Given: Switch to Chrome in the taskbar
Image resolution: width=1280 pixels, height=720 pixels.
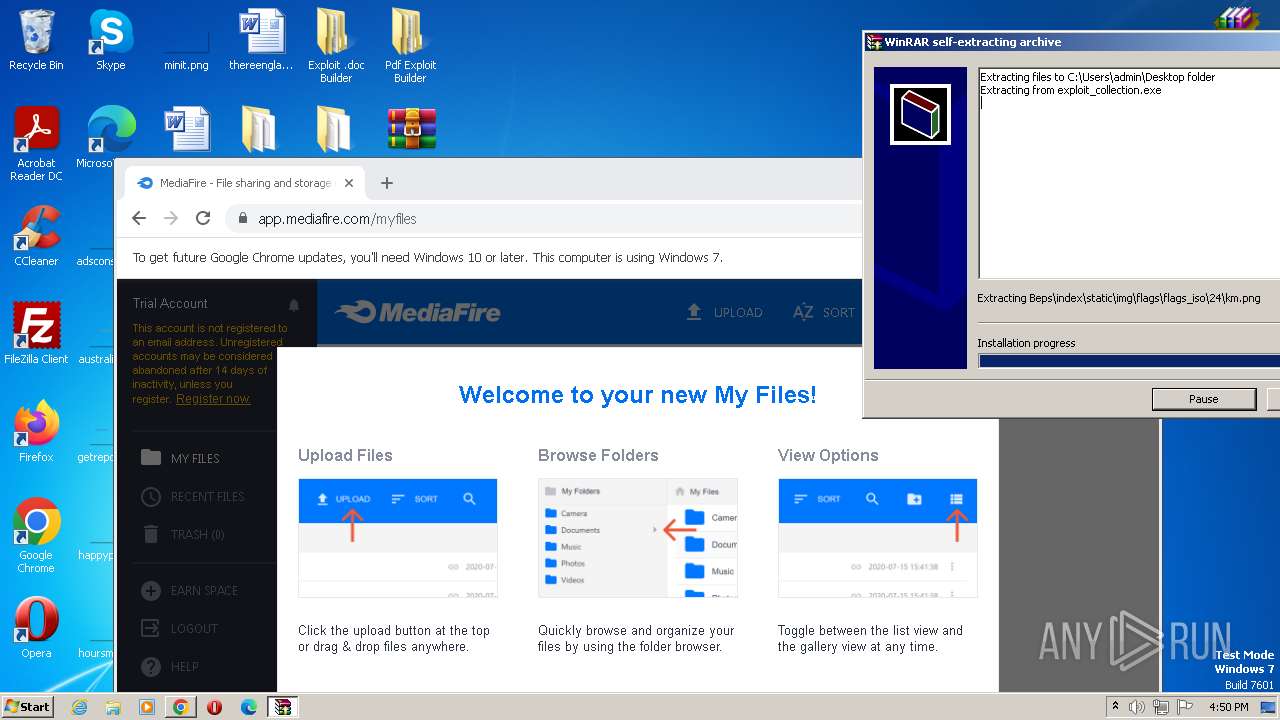Looking at the screenshot, I should click(x=180, y=707).
